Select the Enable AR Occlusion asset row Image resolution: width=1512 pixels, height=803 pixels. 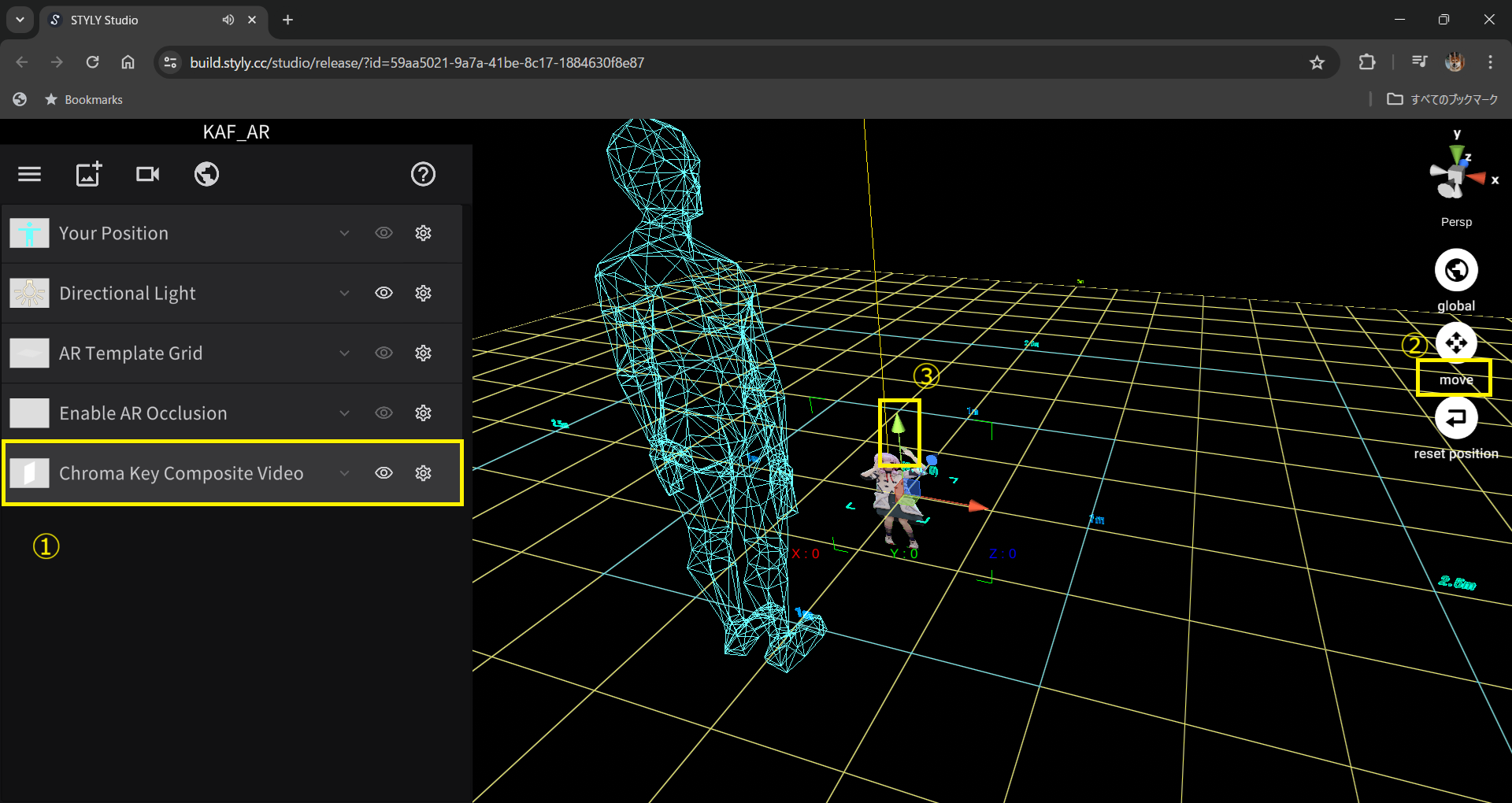click(232, 413)
